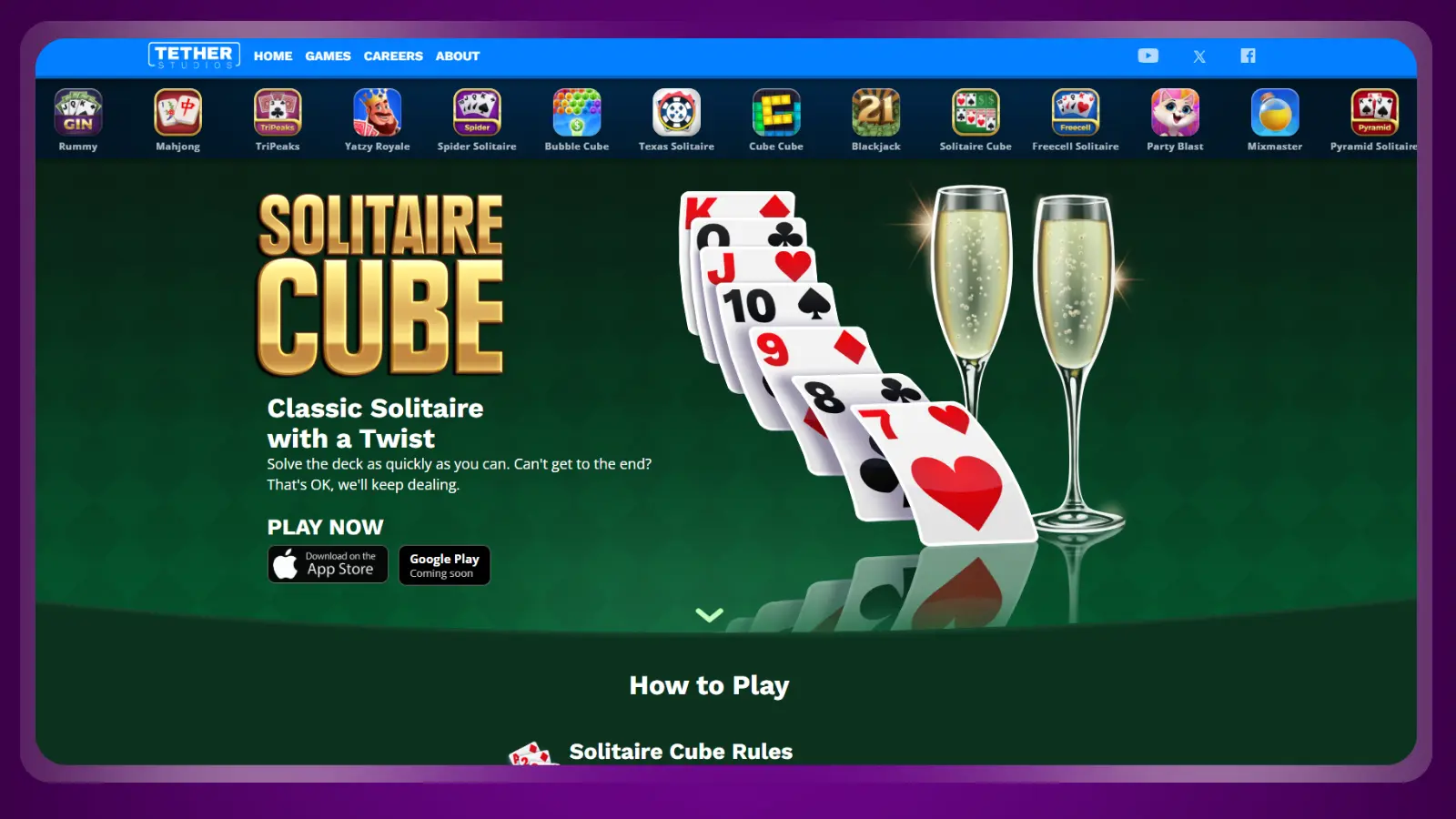
Task: Visit the YouTube channel icon
Action: click(1148, 56)
